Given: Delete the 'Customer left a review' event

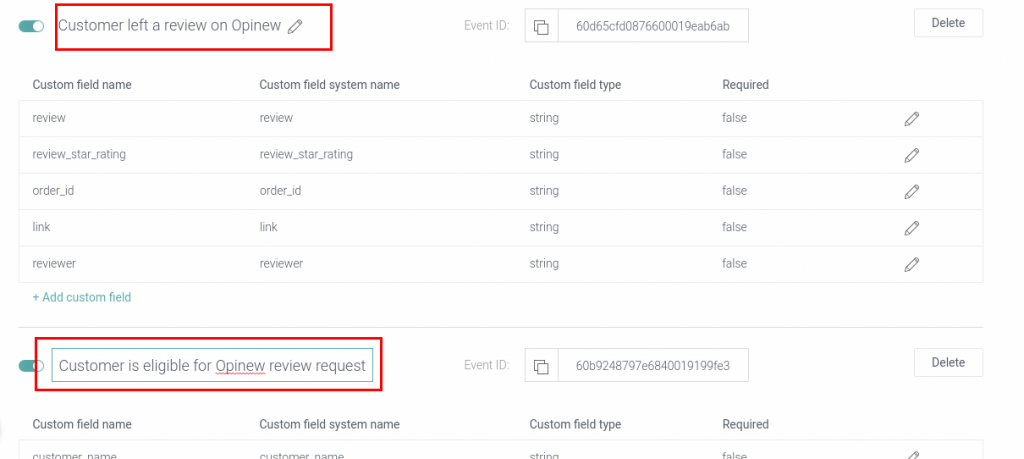Looking at the screenshot, I should [x=948, y=23].
